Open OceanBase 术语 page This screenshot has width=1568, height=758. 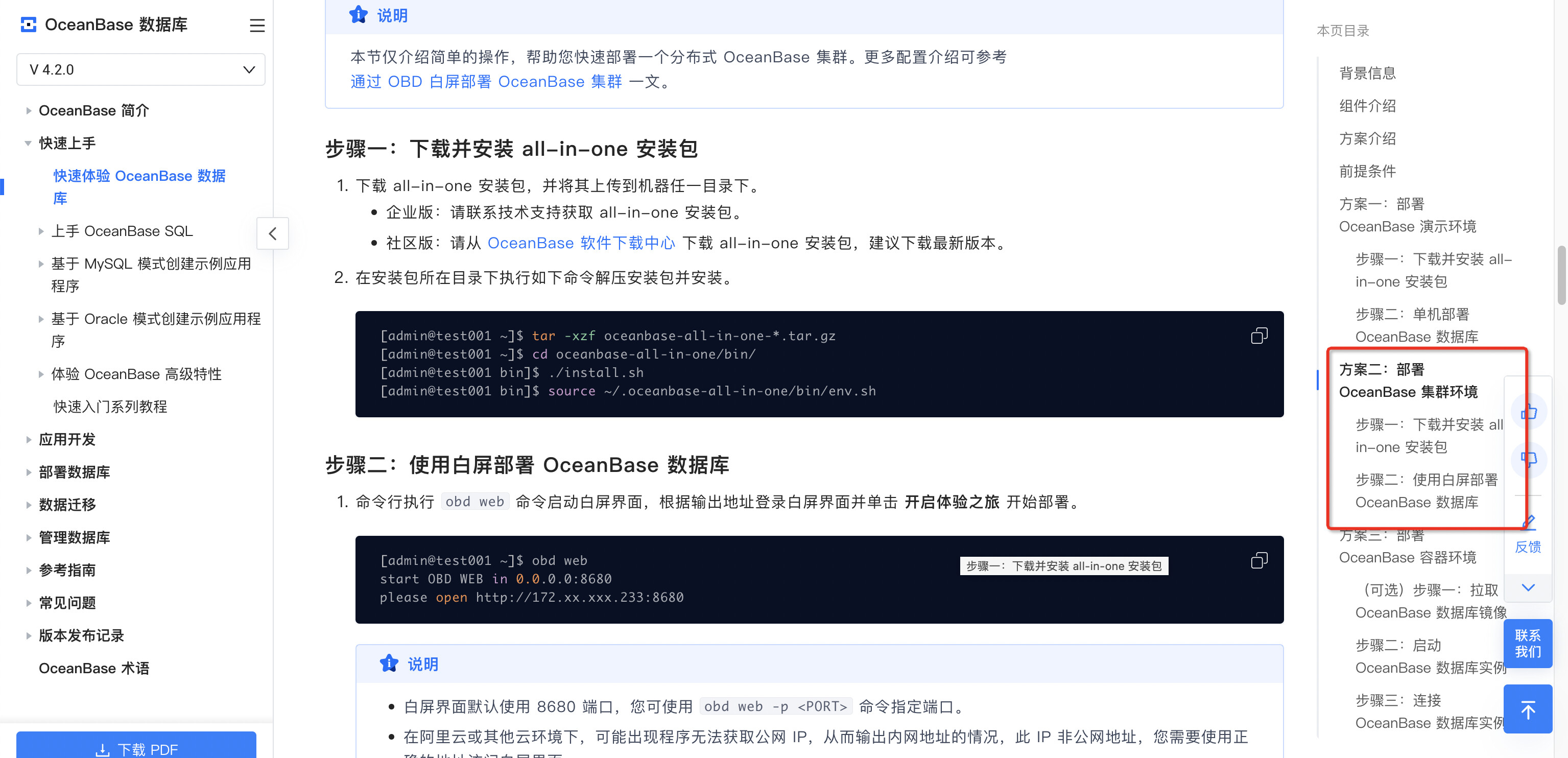tap(94, 669)
